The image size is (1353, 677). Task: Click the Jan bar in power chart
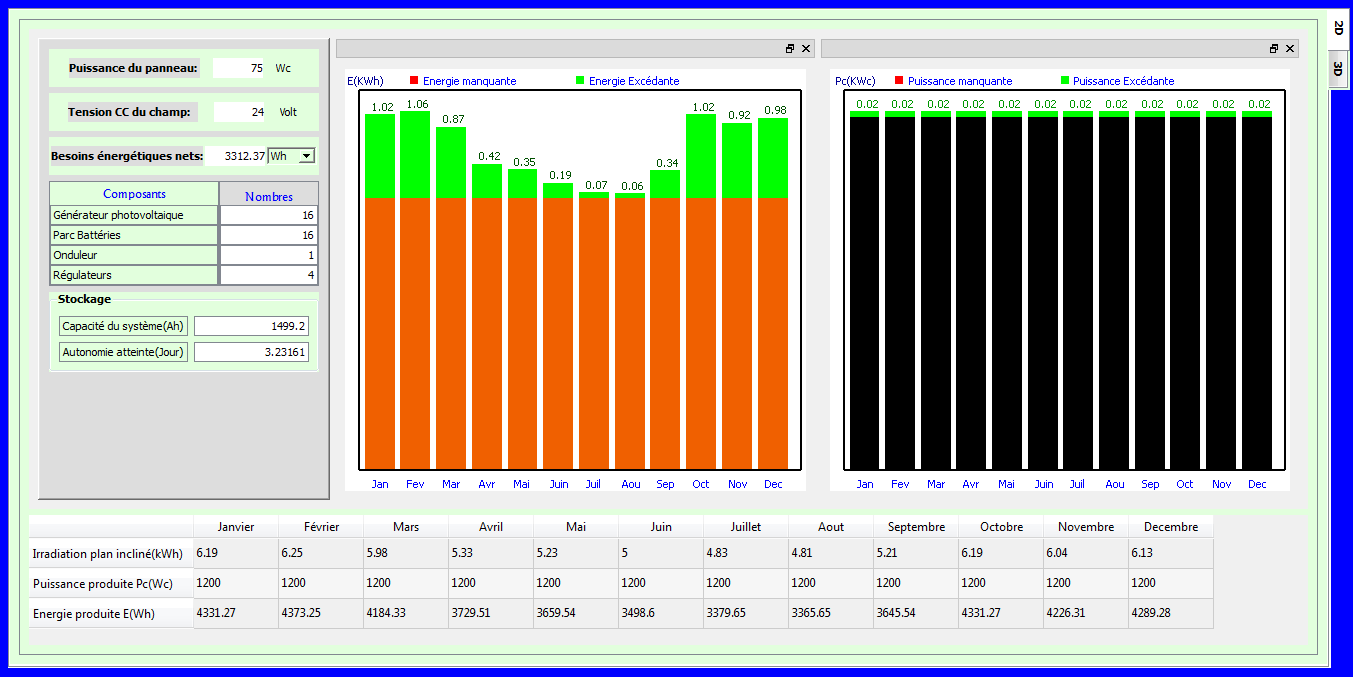coord(865,290)
